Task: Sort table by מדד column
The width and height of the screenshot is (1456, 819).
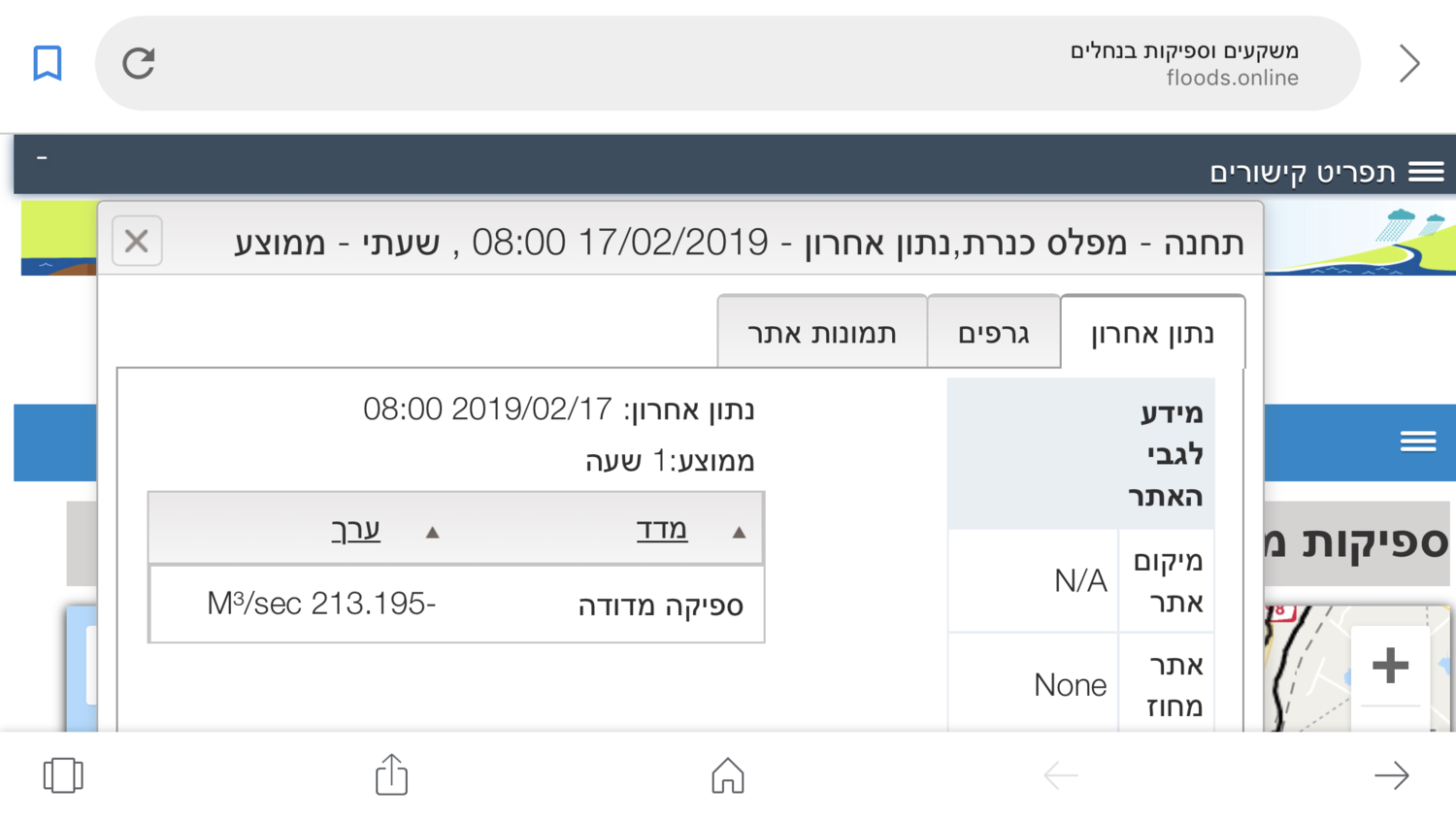Action: point(662,530)
